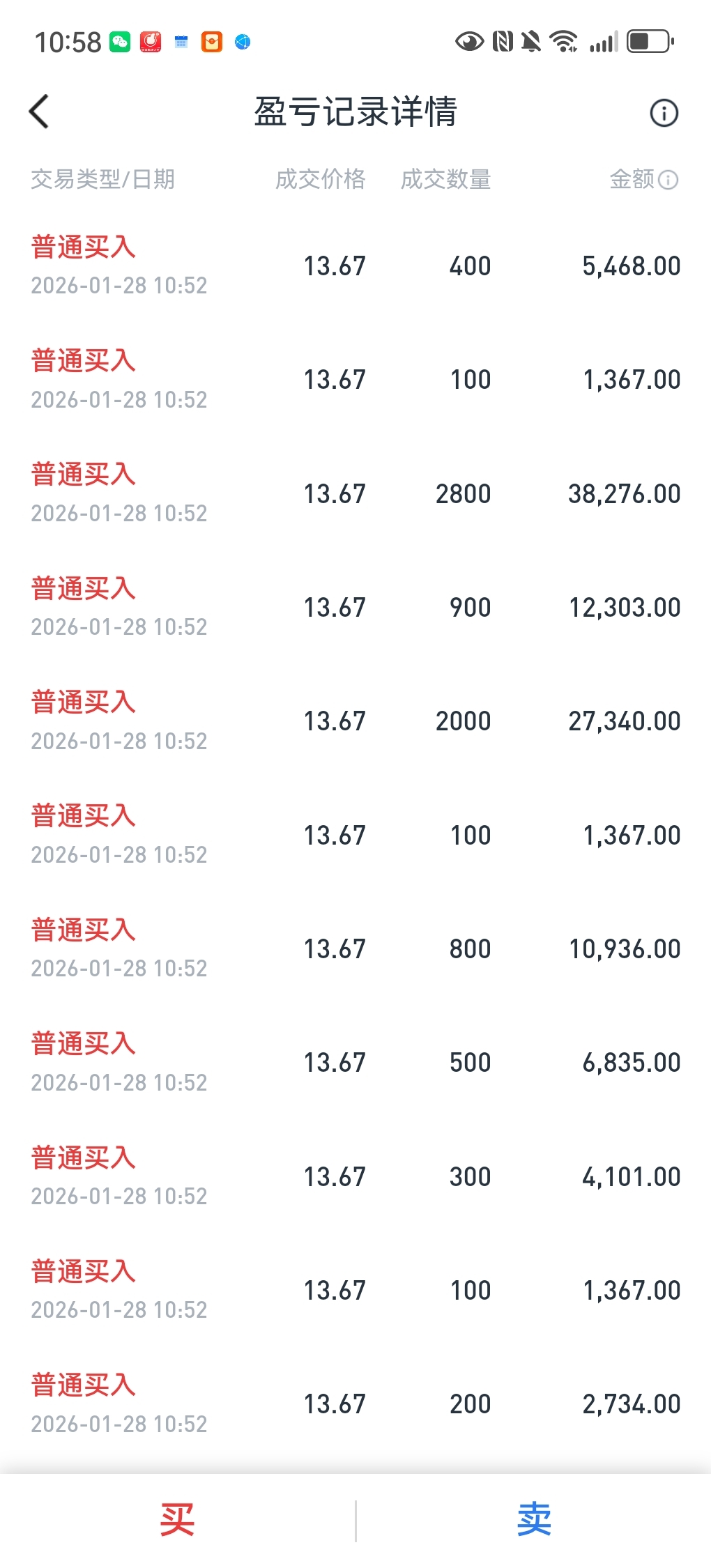Screen dimensions: 711x1568
Task: Tap the 交易类型/日期 column header
Action: (102, 180)
